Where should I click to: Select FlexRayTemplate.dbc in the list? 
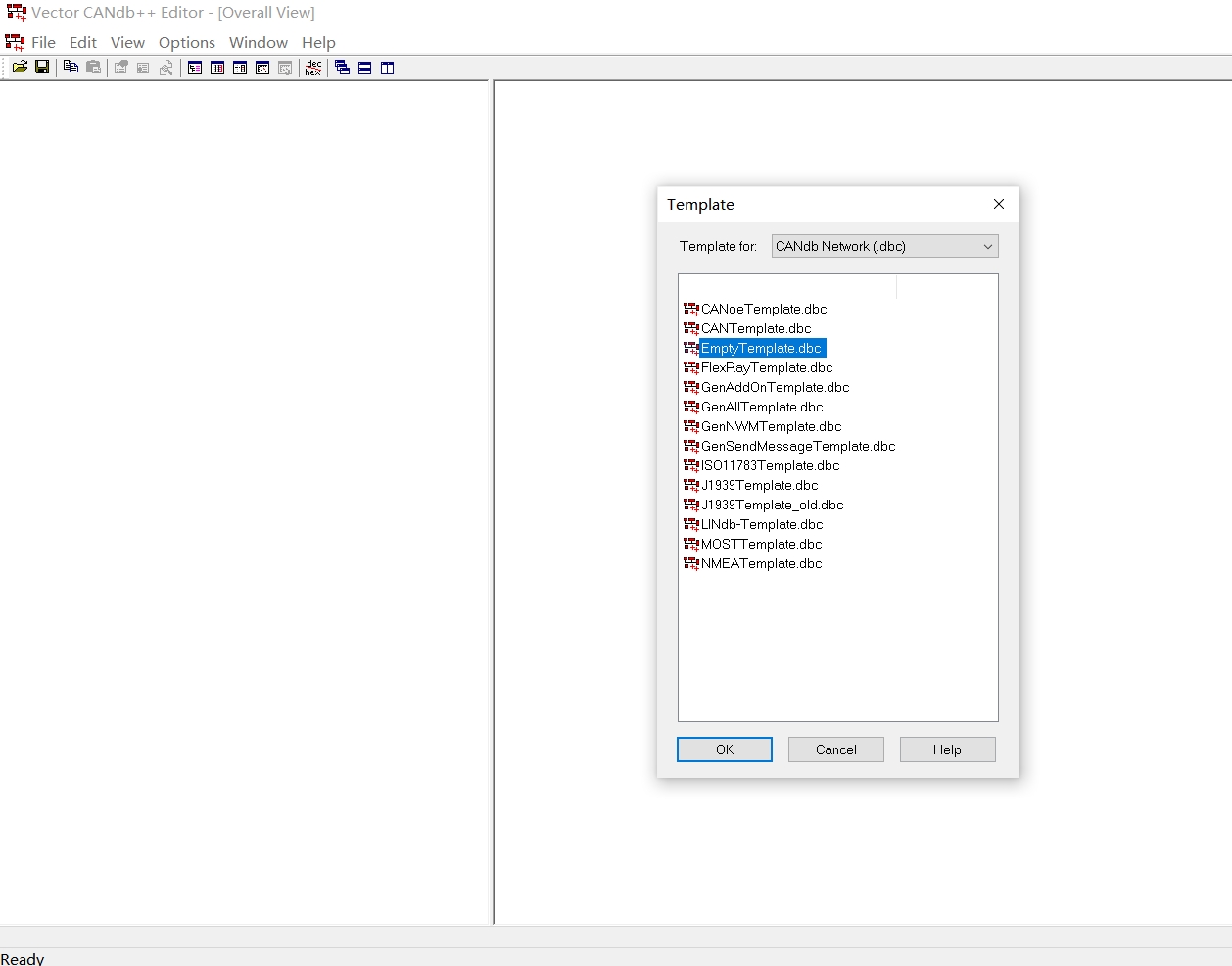point(766,368)
